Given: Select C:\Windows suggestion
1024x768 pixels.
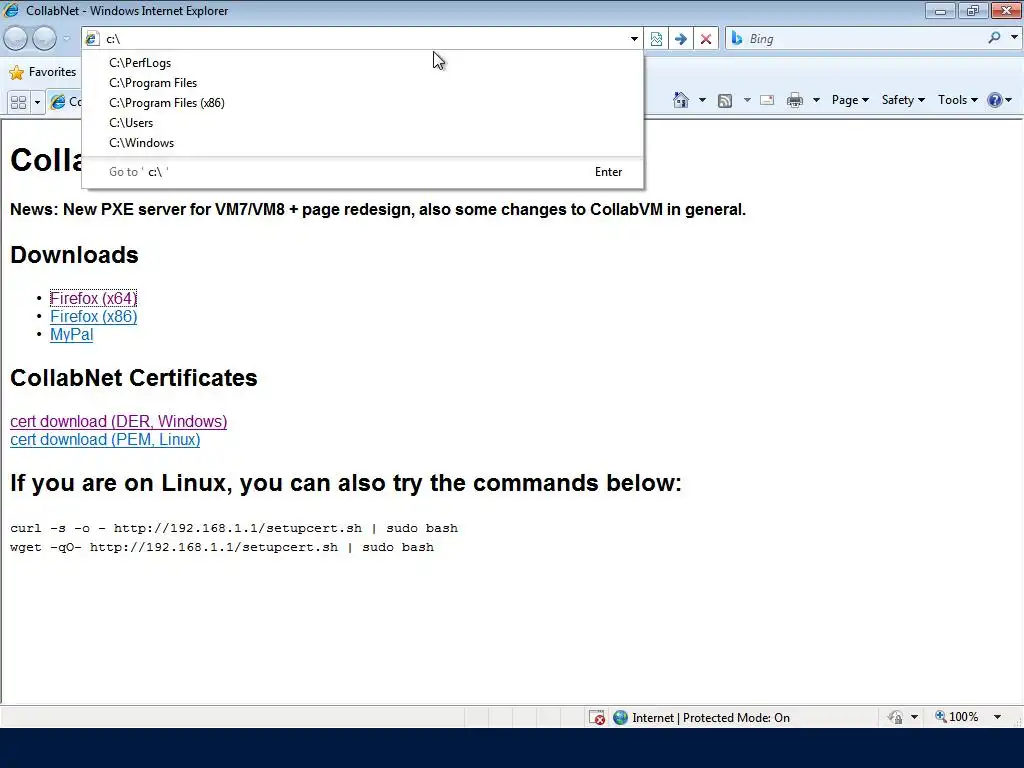Looking at the screenshot, I should tap(362, 142).
